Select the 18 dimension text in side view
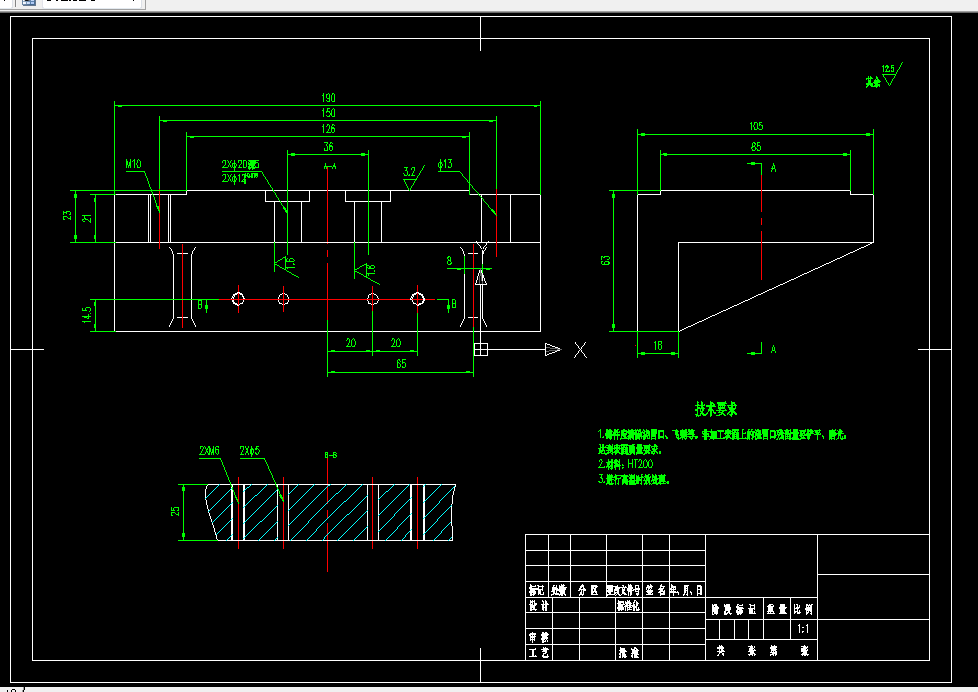This screenshot has width=978, height=692. click(x=657, y=346)
